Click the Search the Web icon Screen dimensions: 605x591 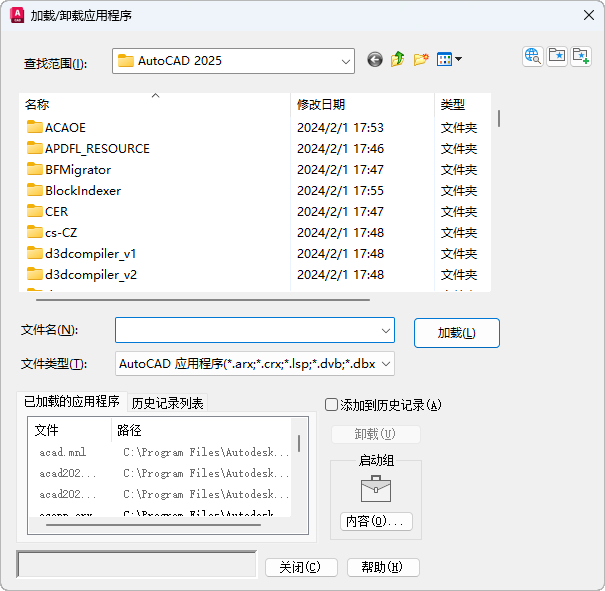coord(533,56)
